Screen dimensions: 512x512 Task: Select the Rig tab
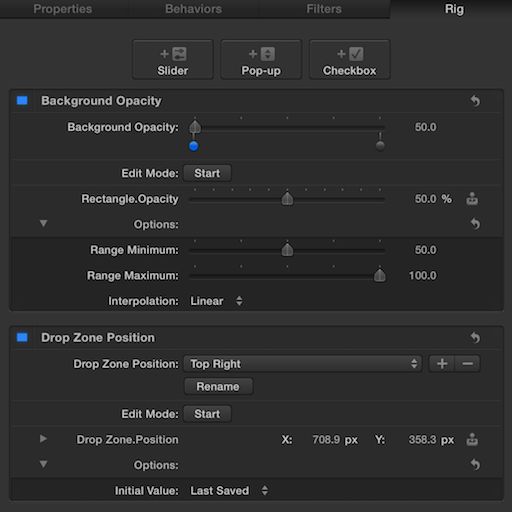coord(454,9)
